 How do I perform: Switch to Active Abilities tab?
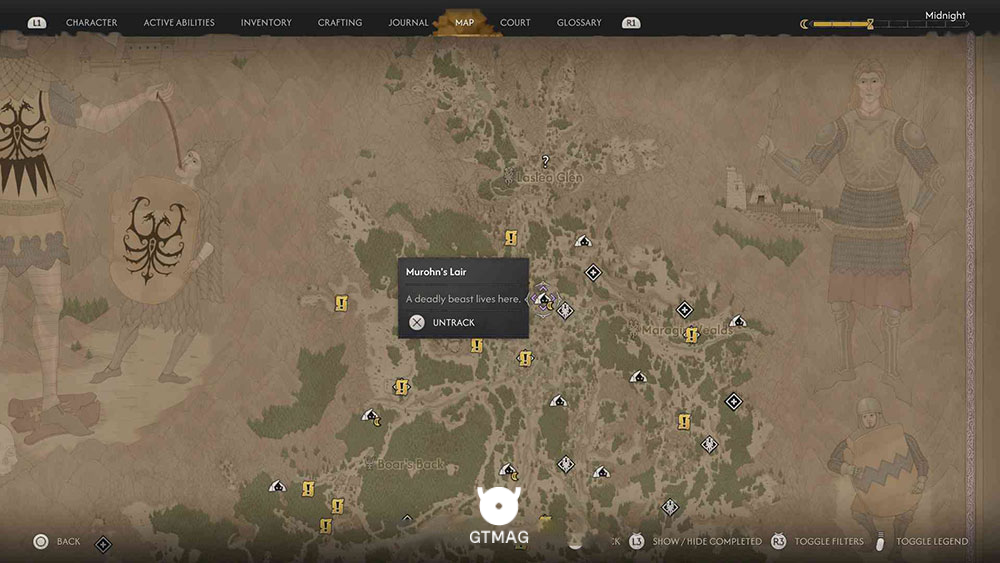pyautogui.click(x=179, y=22)
